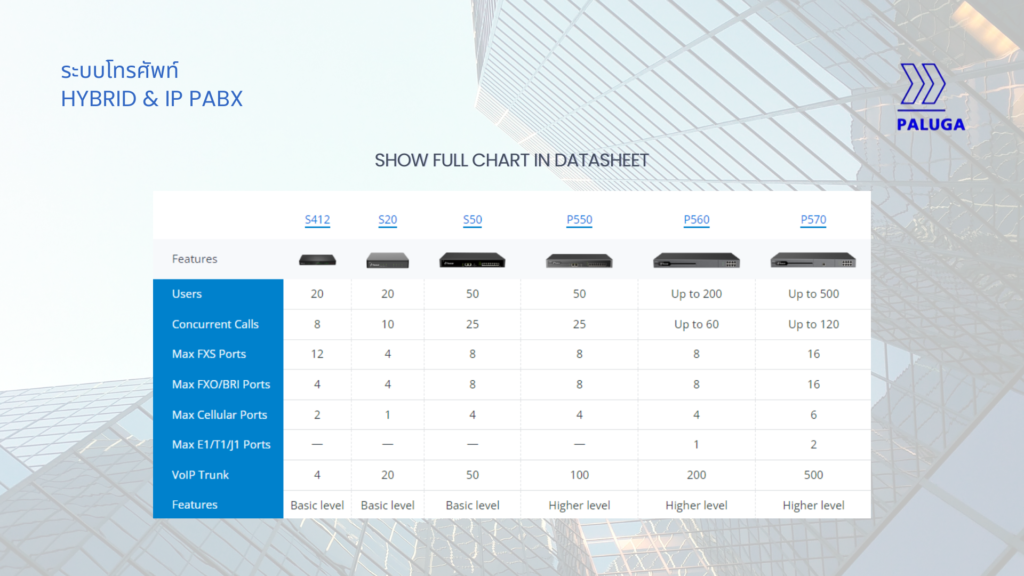1024x576 pixels.
Task: Open the P560 model link
Action: 696,220
